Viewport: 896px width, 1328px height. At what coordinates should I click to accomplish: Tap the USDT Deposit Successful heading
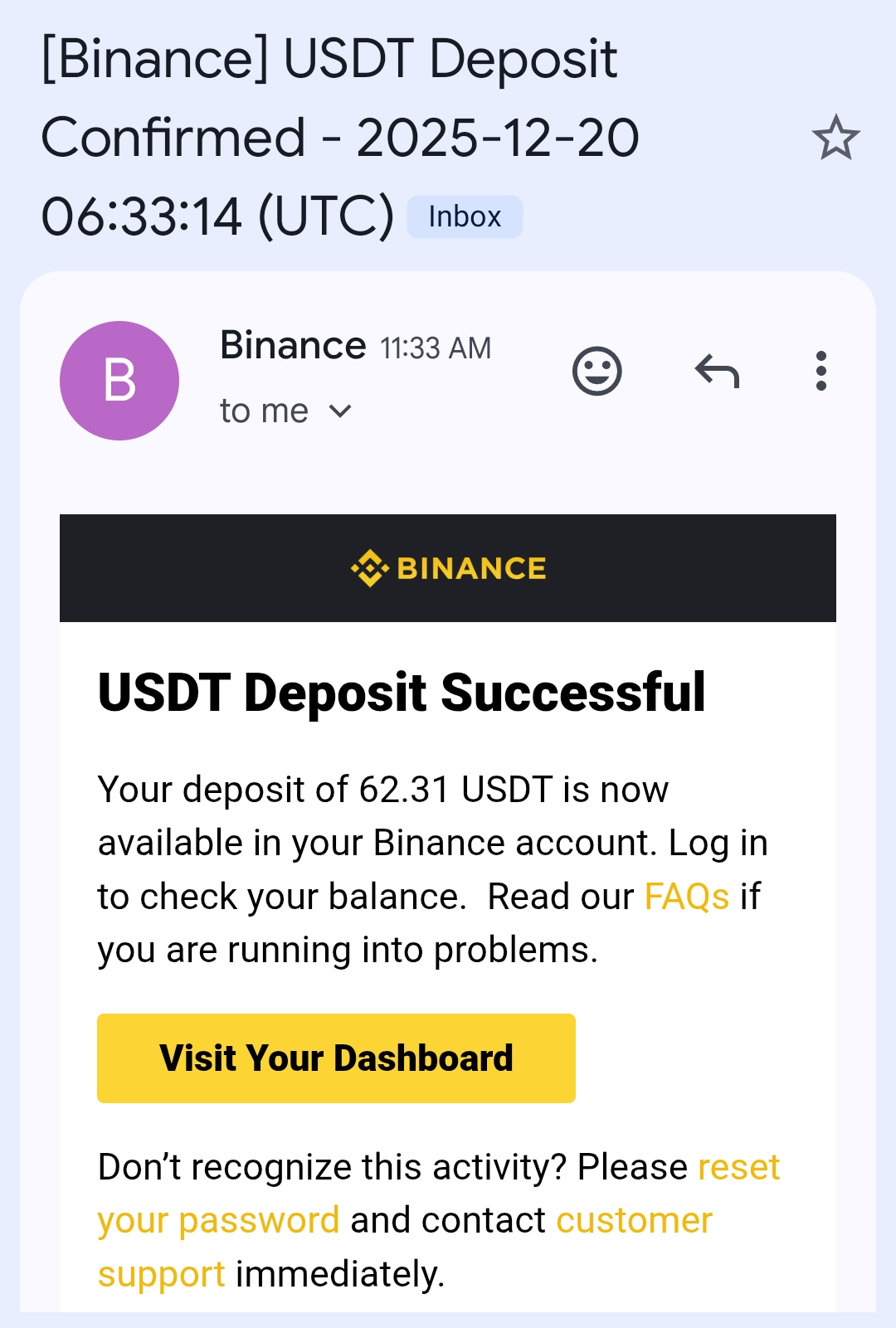point(402,693)
